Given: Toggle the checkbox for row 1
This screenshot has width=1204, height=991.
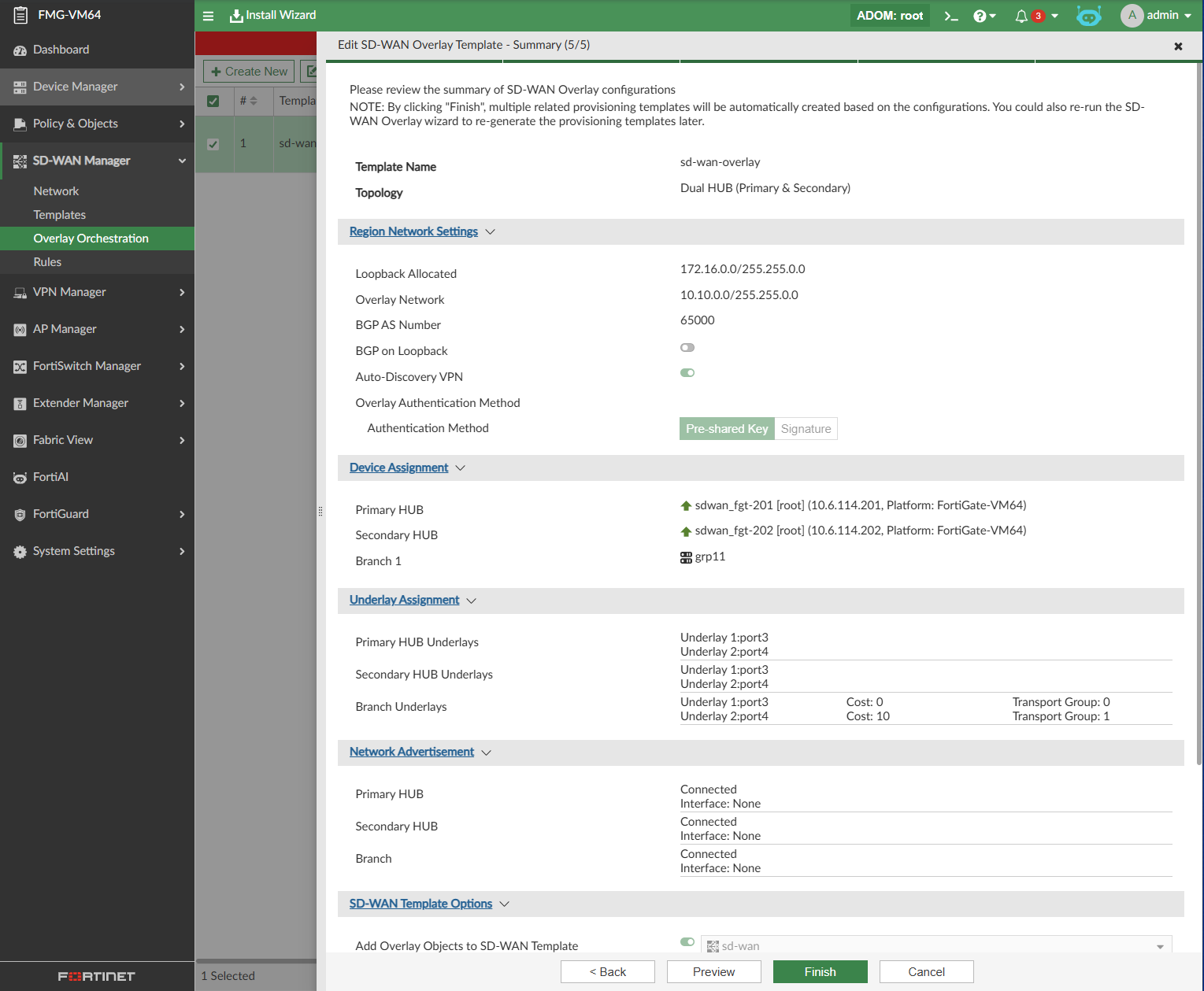Looking at the screenshot, I should tap(213, 144).
